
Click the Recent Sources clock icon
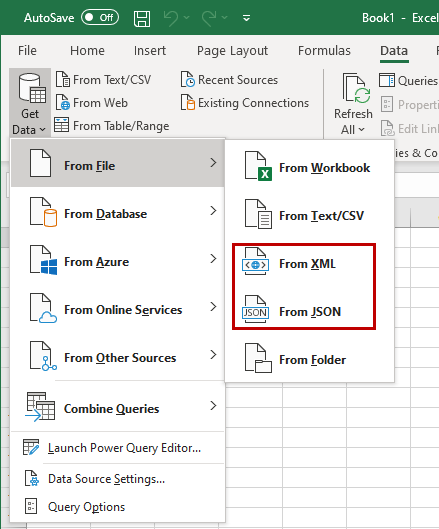click(188, 79)
